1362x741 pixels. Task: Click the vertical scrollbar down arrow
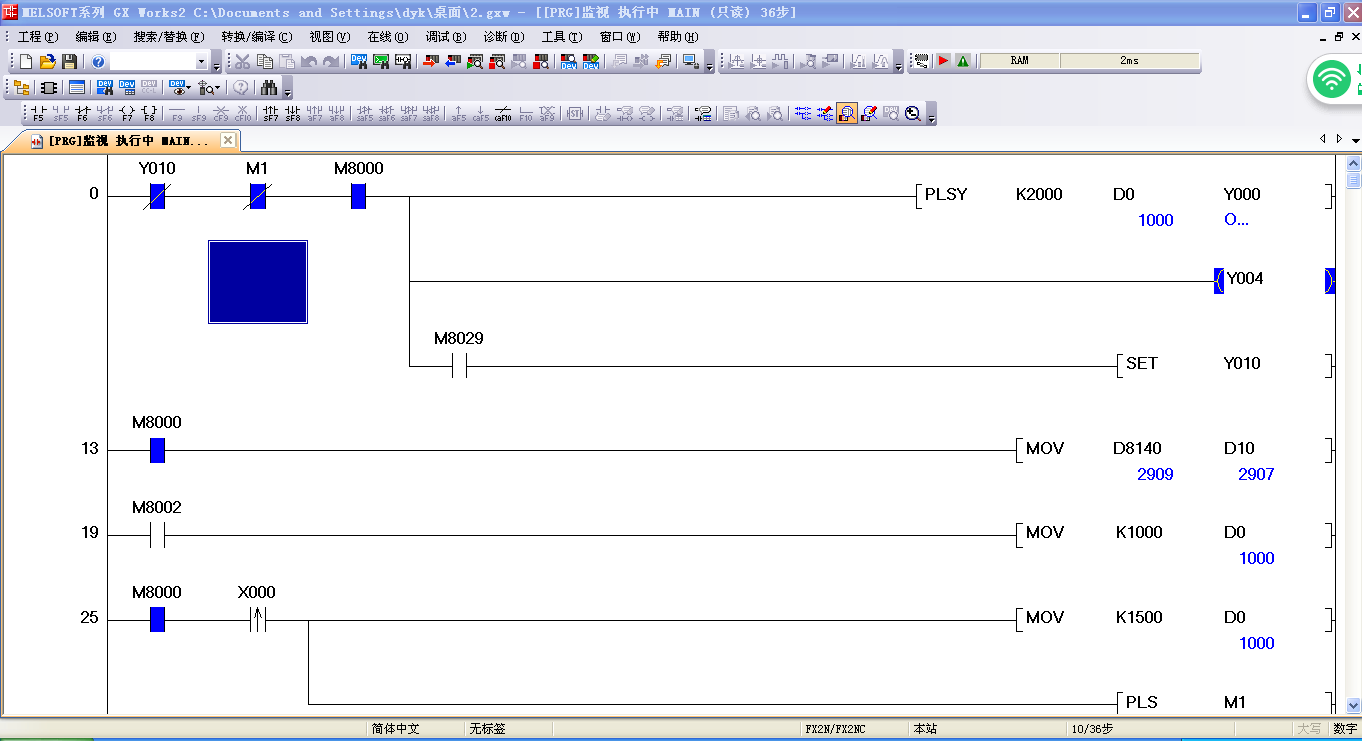tap(1354, 704)
